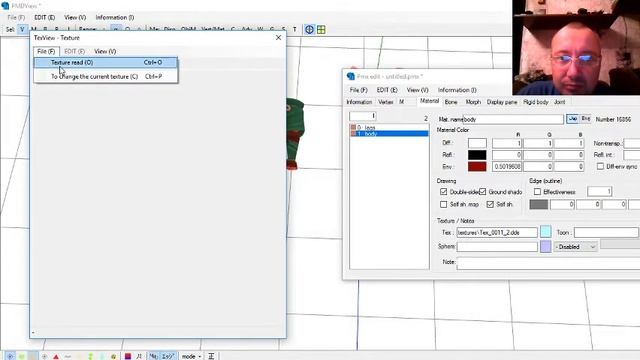640x360 pixels.
Task: Click the material index field showing 1
Action: click(362, 116)
